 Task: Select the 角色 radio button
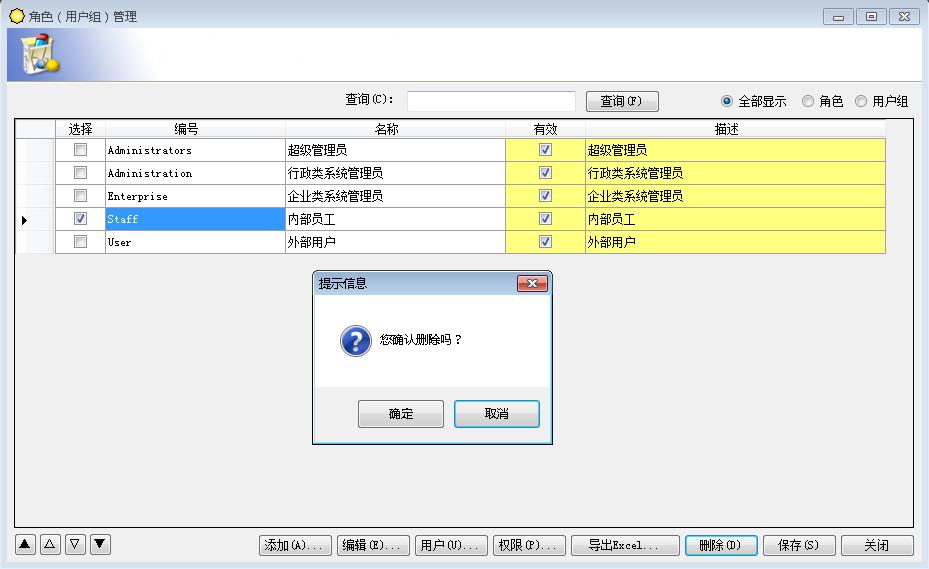coord(808,101)
